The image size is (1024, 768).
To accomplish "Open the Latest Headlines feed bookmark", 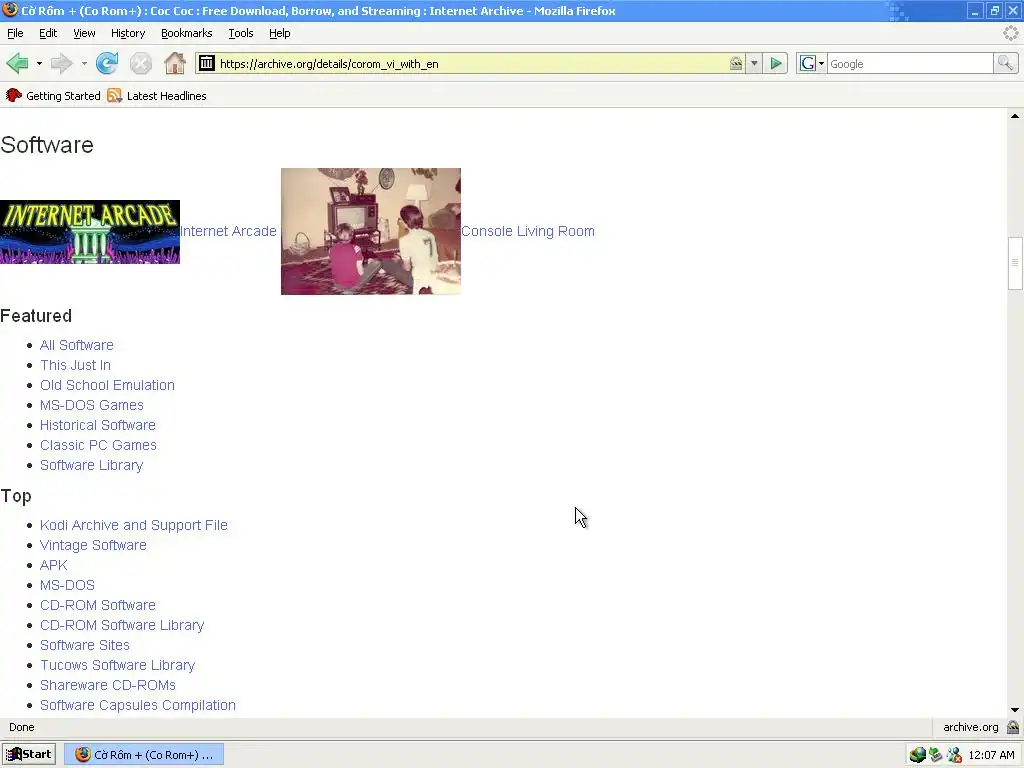I will [x=157, y=96].
